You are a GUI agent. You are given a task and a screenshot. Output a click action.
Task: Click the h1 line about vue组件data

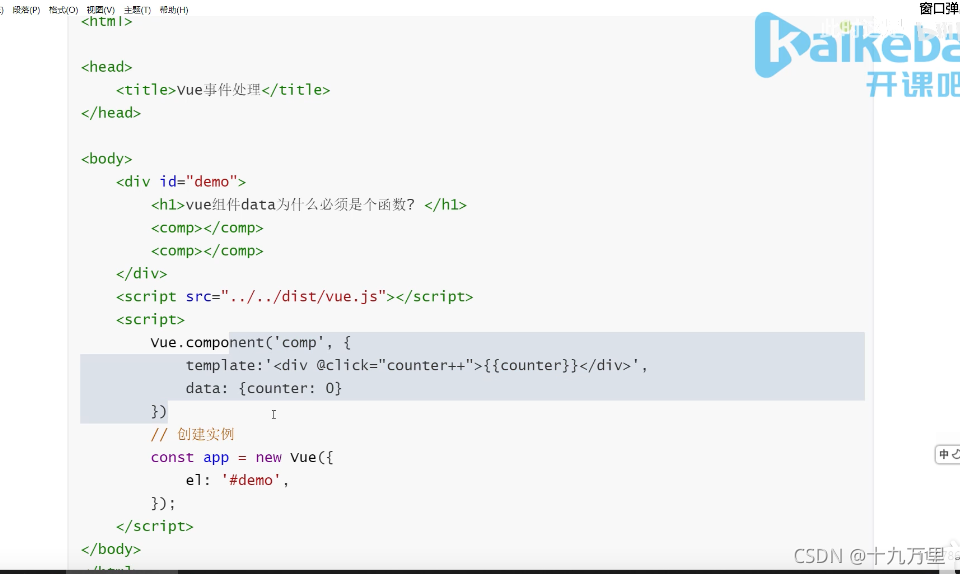pos(309,204)
